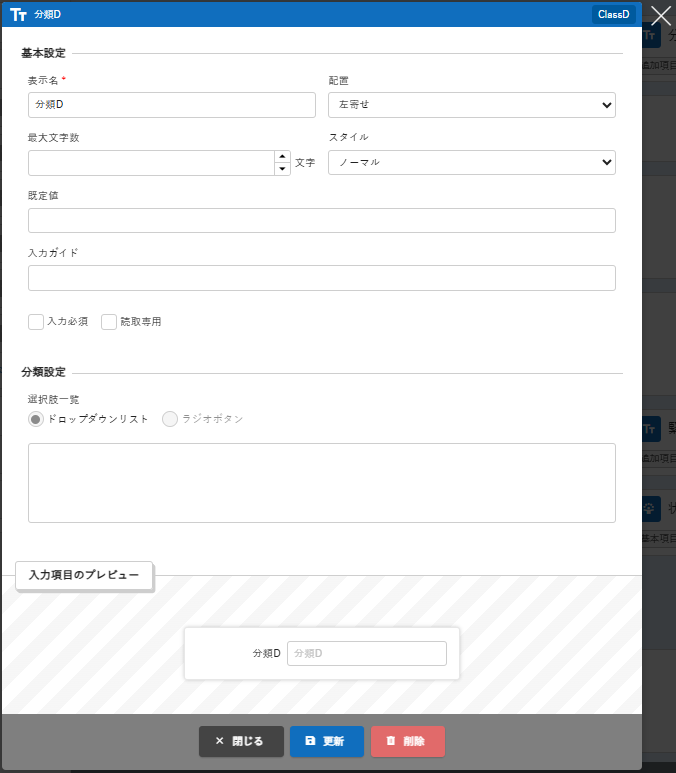Click inside the 選択肢一覧 text area
This screenshot has height=773, width=676.
tap(321, 482)
